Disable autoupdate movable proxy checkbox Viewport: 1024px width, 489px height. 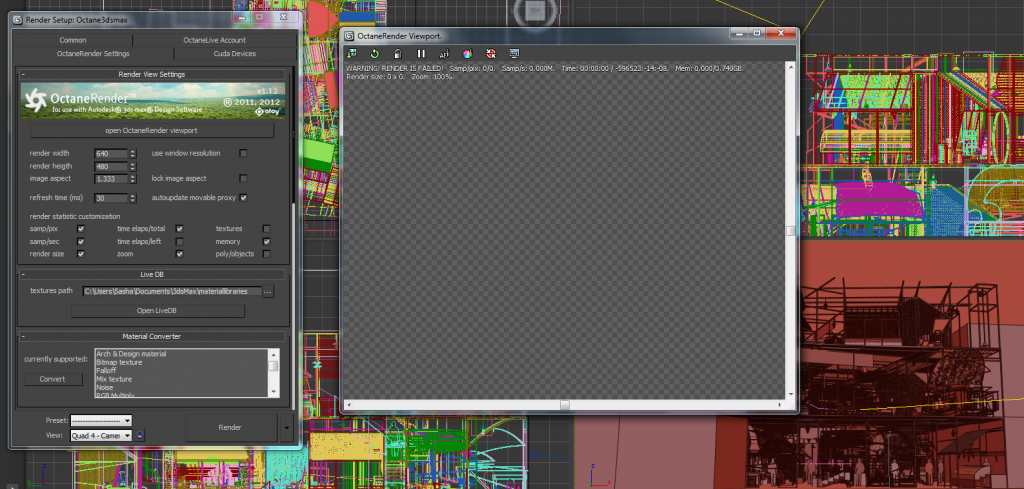coord(244,197)
